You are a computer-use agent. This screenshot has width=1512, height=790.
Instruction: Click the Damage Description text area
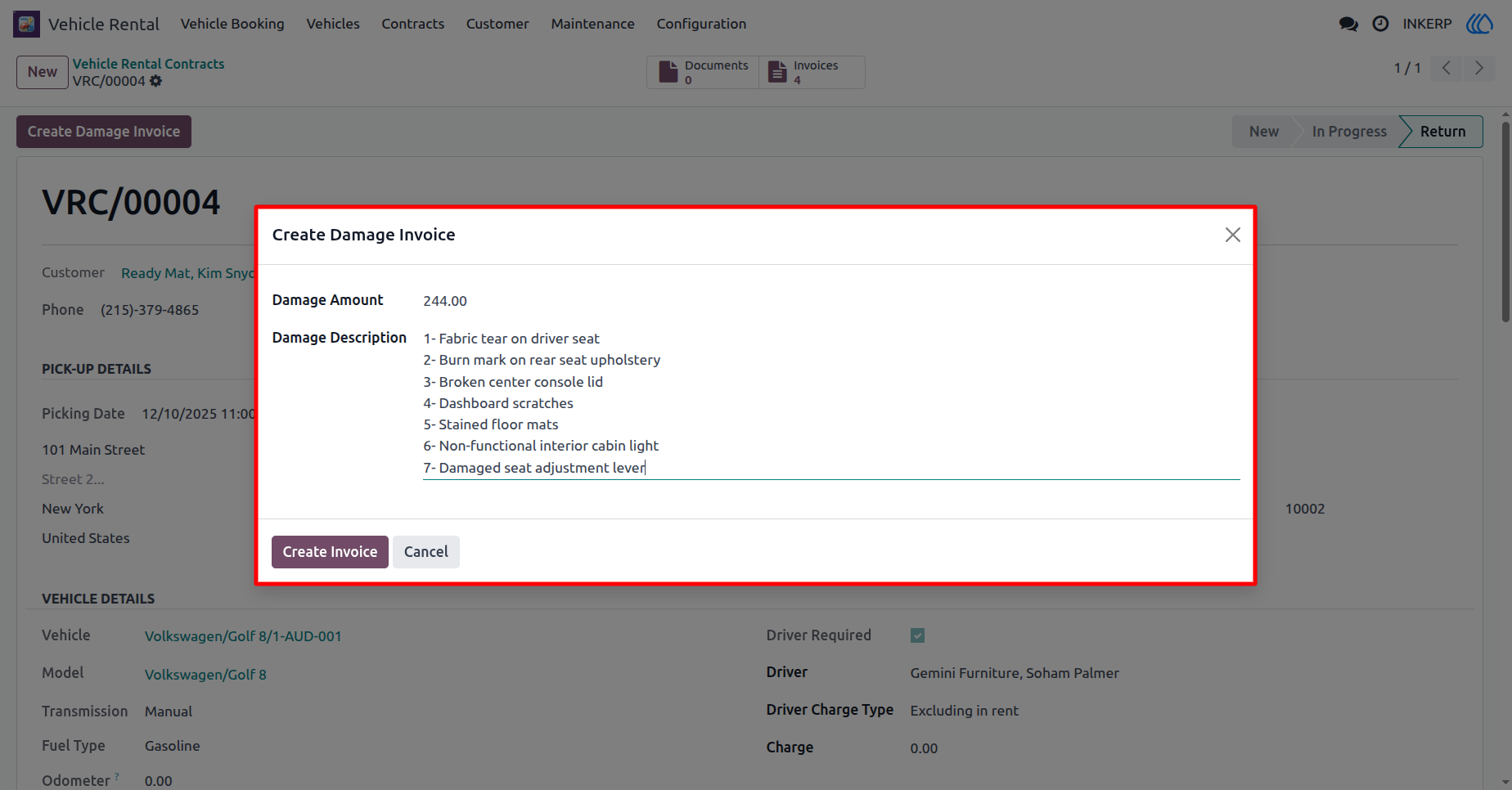[x=831, y=403]
